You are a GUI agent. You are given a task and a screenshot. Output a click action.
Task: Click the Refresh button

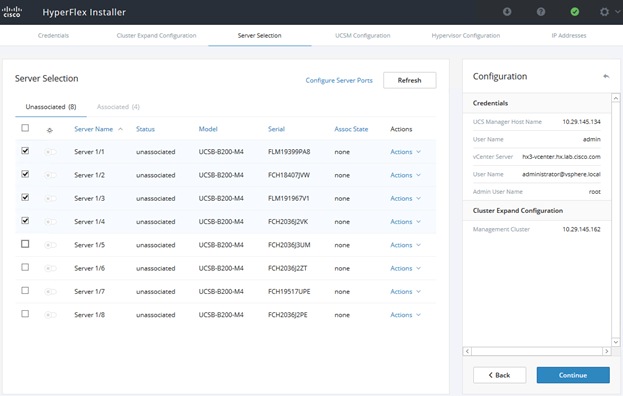coord(410,80)
